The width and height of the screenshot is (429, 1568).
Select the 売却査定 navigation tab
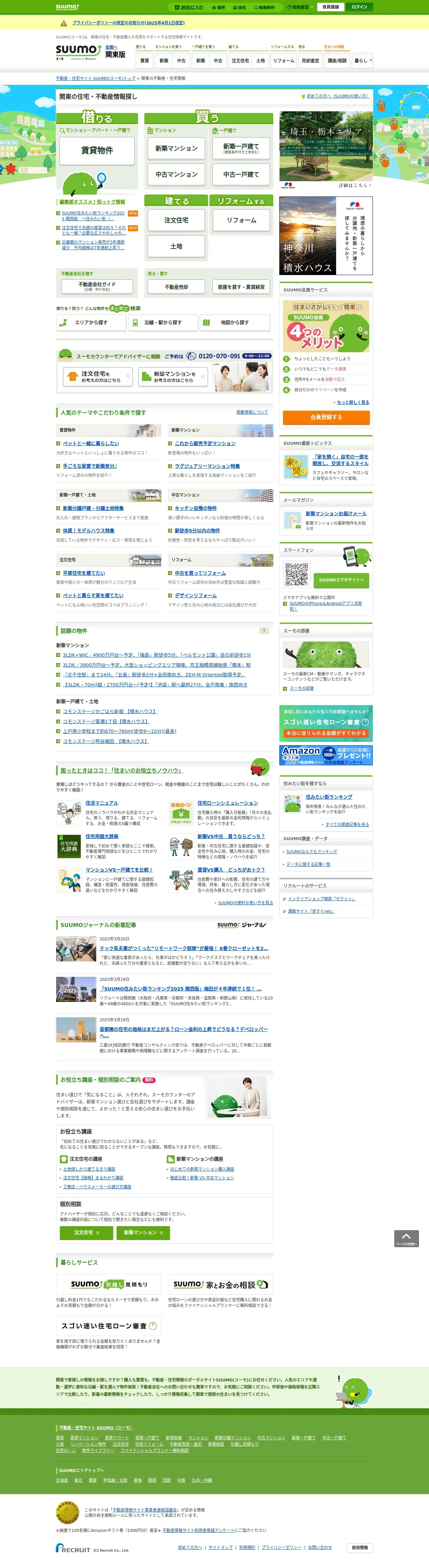(310, 60)
